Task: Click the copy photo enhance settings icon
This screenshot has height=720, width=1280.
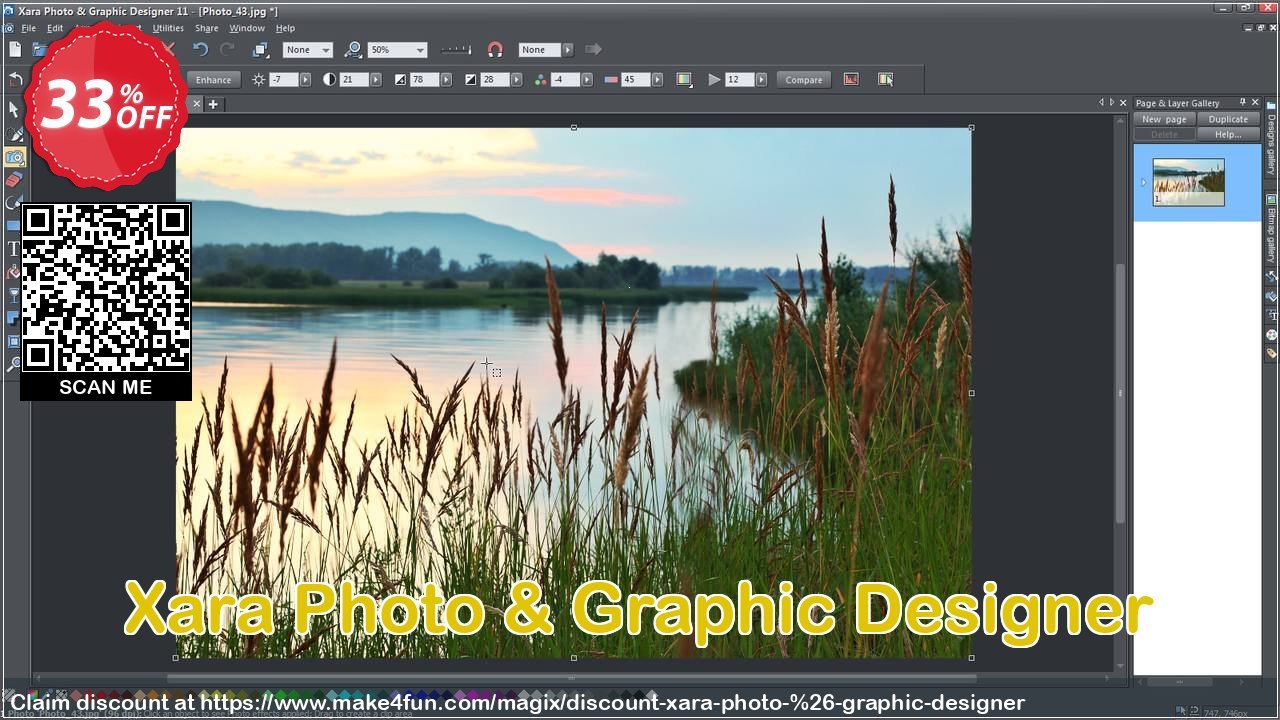Action: point(885,79)
